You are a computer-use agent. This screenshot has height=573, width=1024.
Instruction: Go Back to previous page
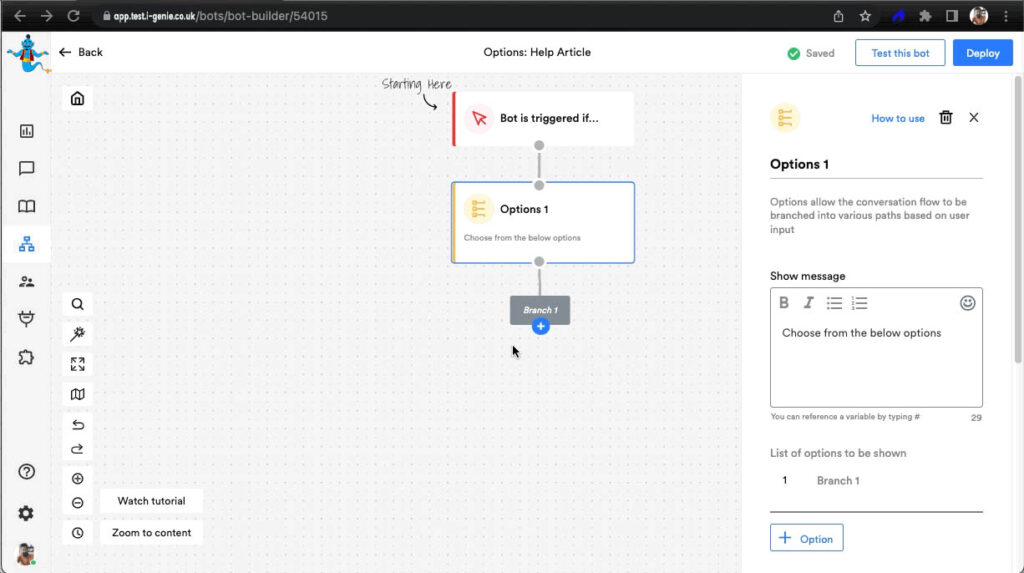coord(81,52)
